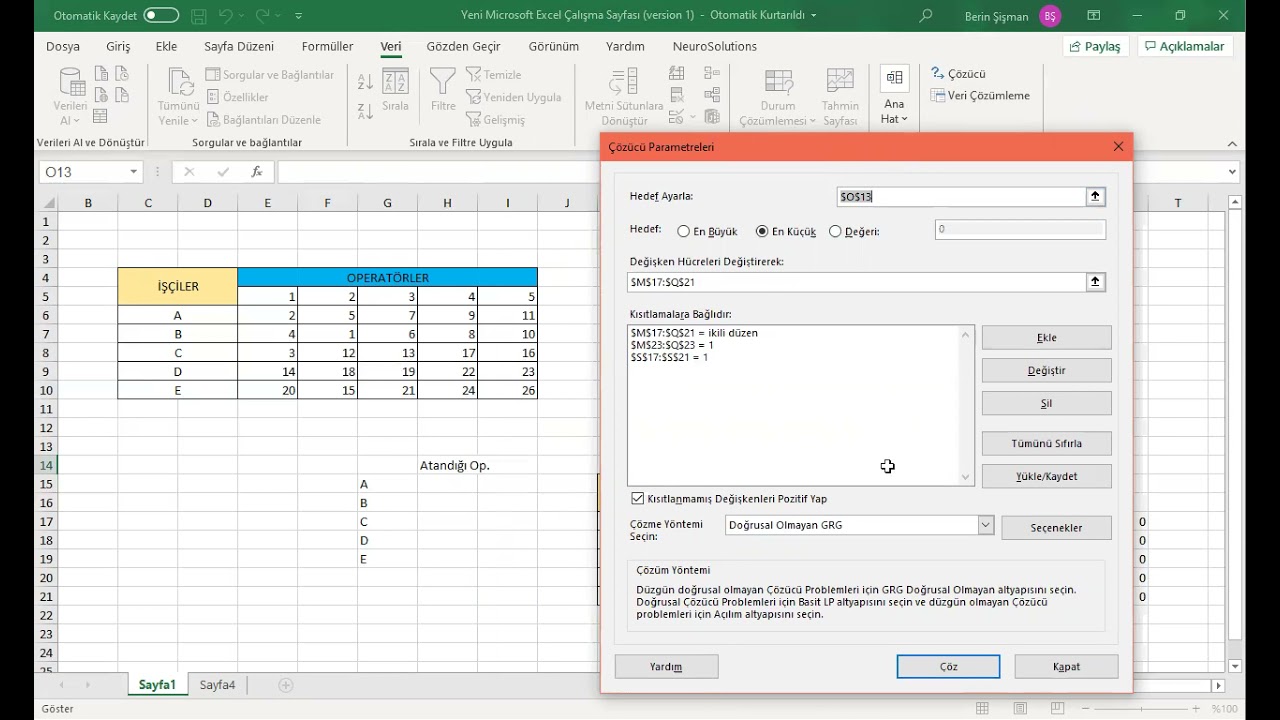Click the sort A to Z icon

tap(365, 82)
